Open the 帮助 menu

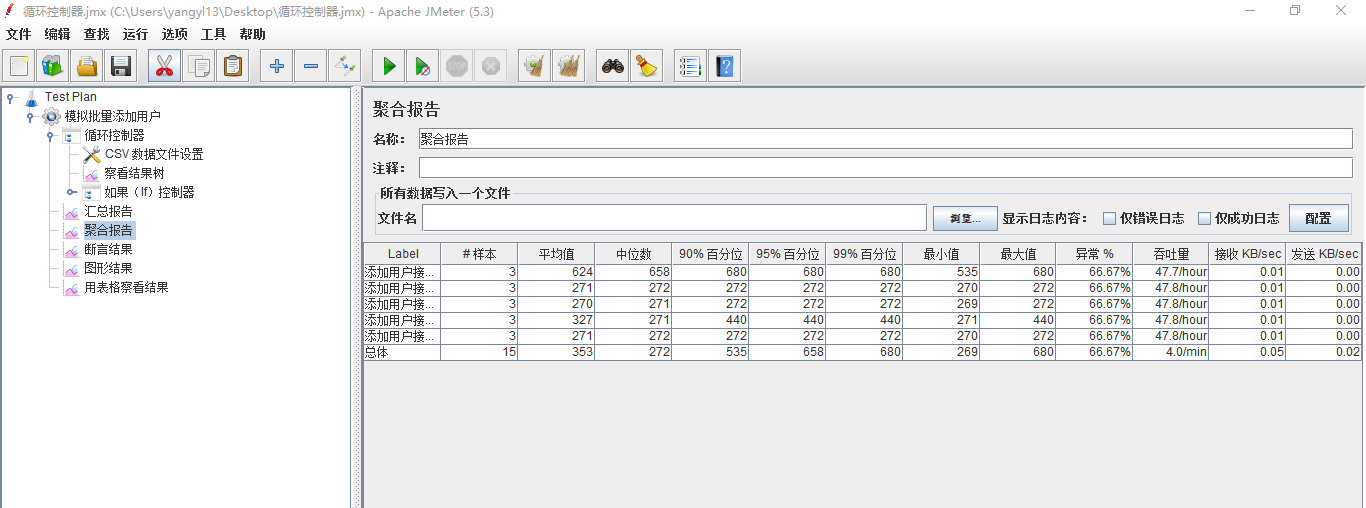[x=252, y=34]
